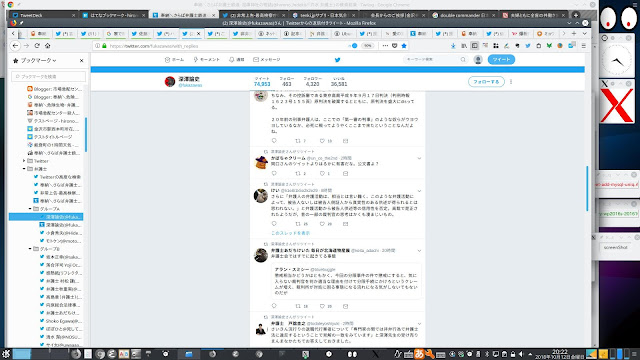Open the テストタイトルページ bookmark
The height and width of the screenshot is (360, 640).
[49, 137]
